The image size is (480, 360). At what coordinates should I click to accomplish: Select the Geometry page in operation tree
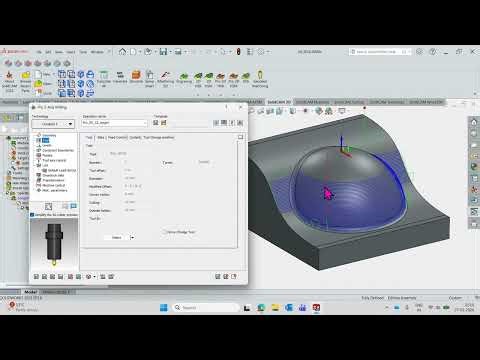click(x=49, y=135)
